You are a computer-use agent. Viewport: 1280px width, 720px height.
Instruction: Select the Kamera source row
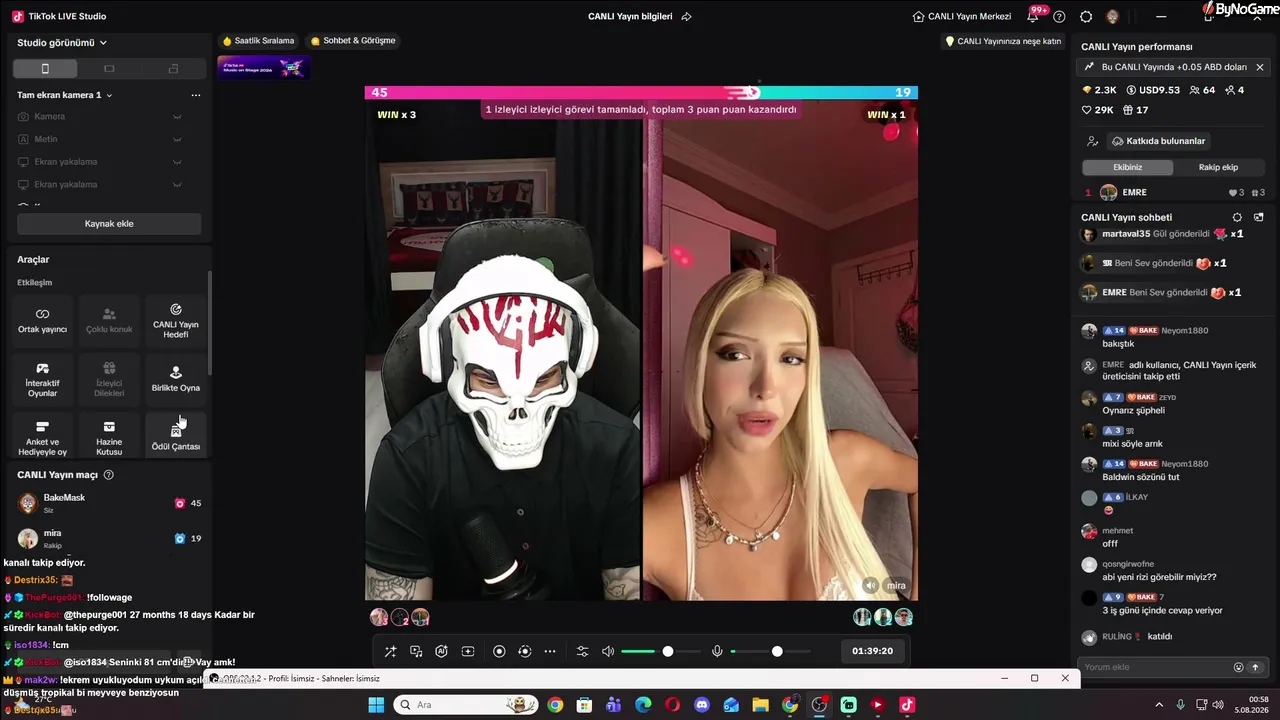point(109,116)
